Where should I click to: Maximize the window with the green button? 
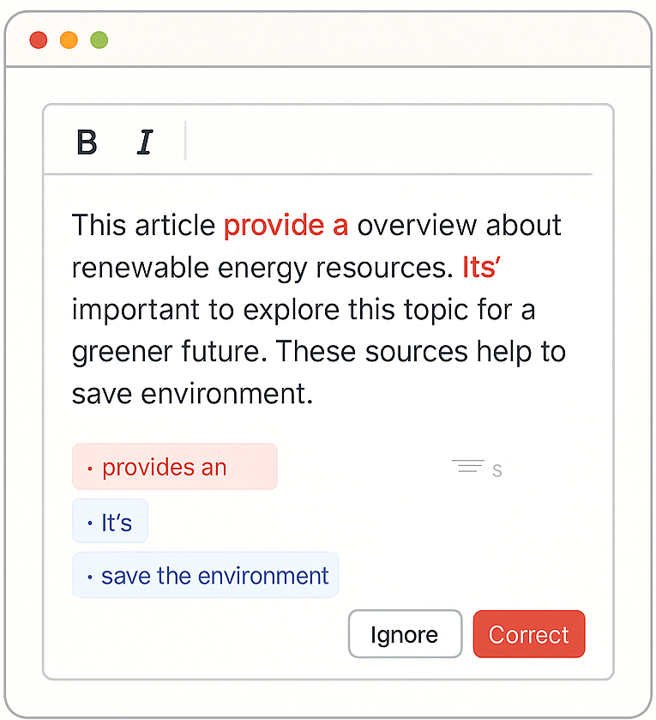coord(99,40)
